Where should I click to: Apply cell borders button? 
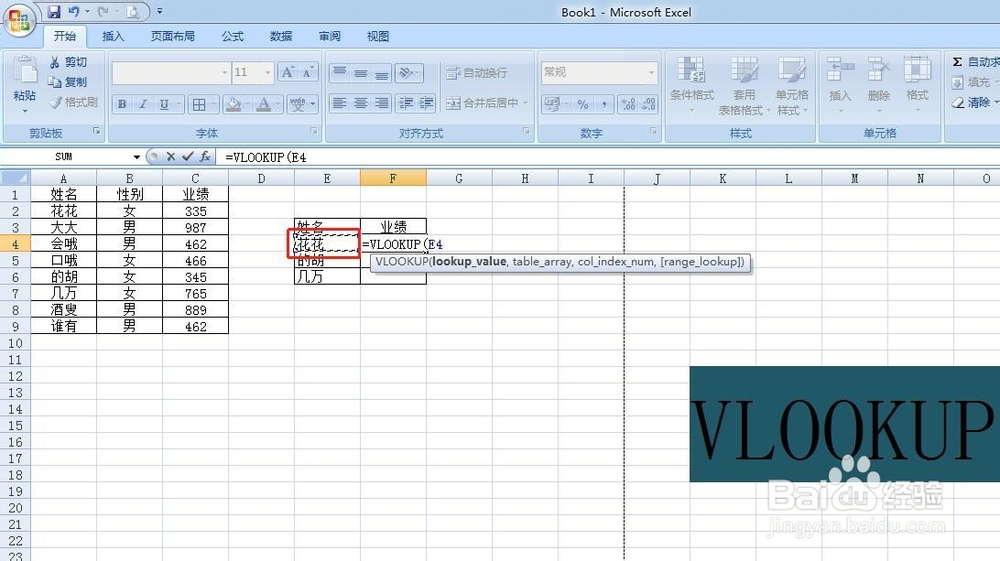199,104
